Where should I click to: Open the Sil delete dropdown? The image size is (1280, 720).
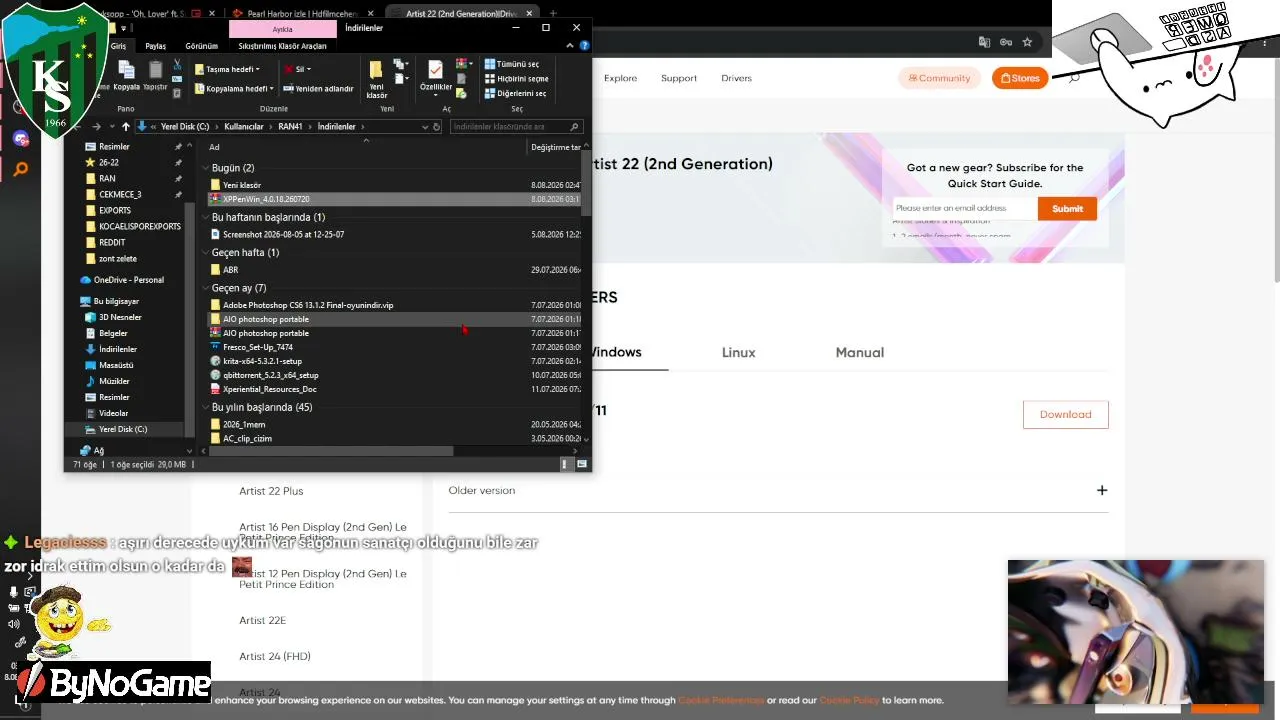[x=298, y=69]
